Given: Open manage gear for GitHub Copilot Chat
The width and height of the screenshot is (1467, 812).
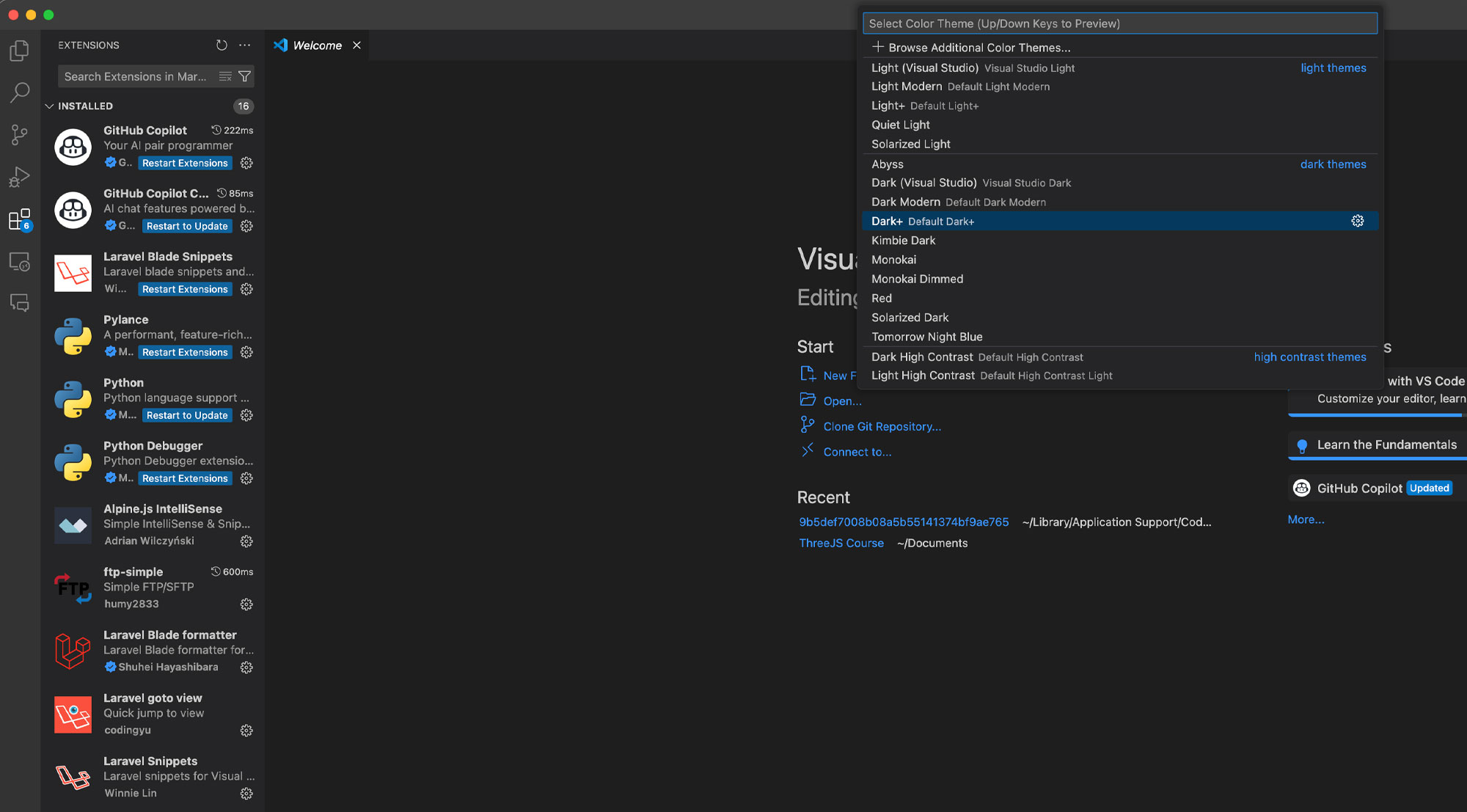Looking at the screenshot, I should tap(246, 226).
